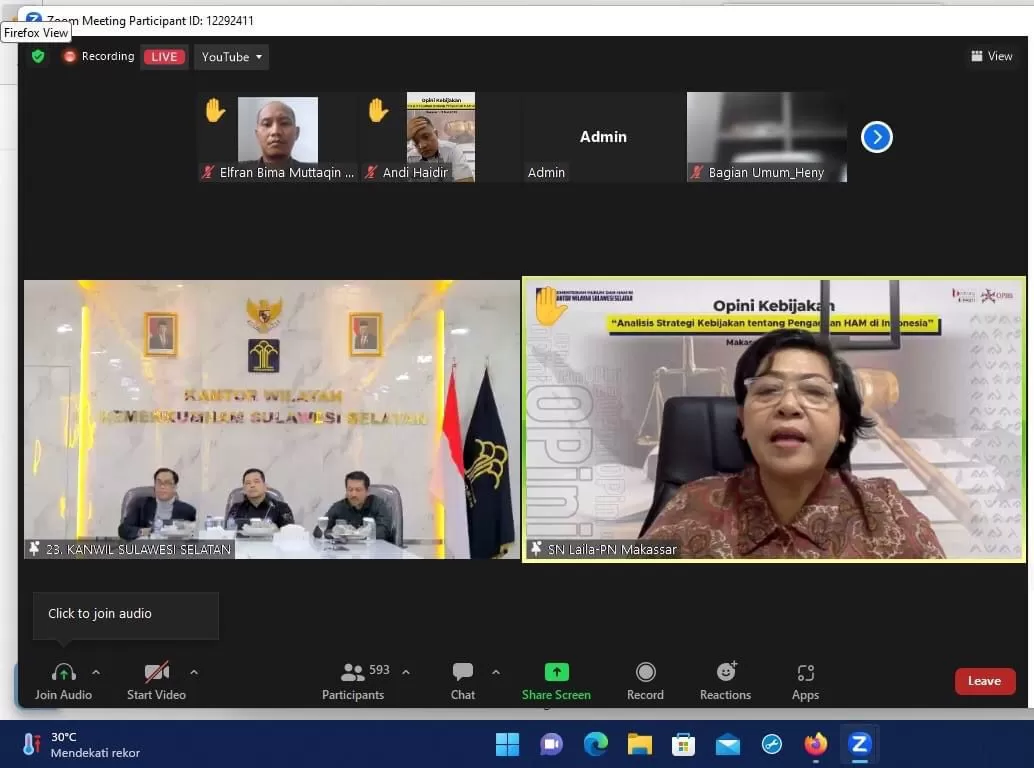
Task: Open Firefox from the taskbar
Action: 815,745
